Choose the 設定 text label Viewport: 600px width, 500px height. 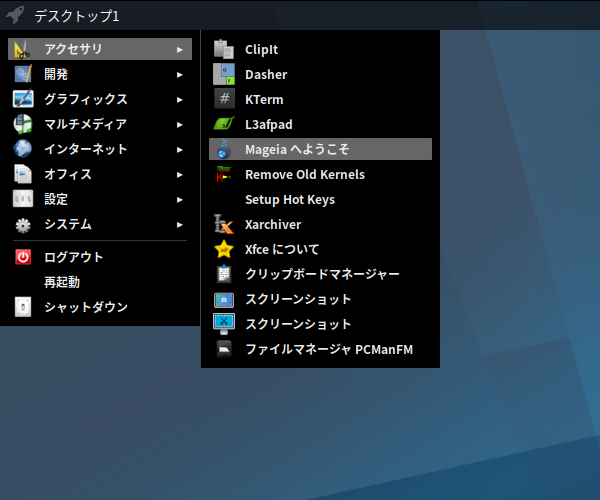point(56,199)
